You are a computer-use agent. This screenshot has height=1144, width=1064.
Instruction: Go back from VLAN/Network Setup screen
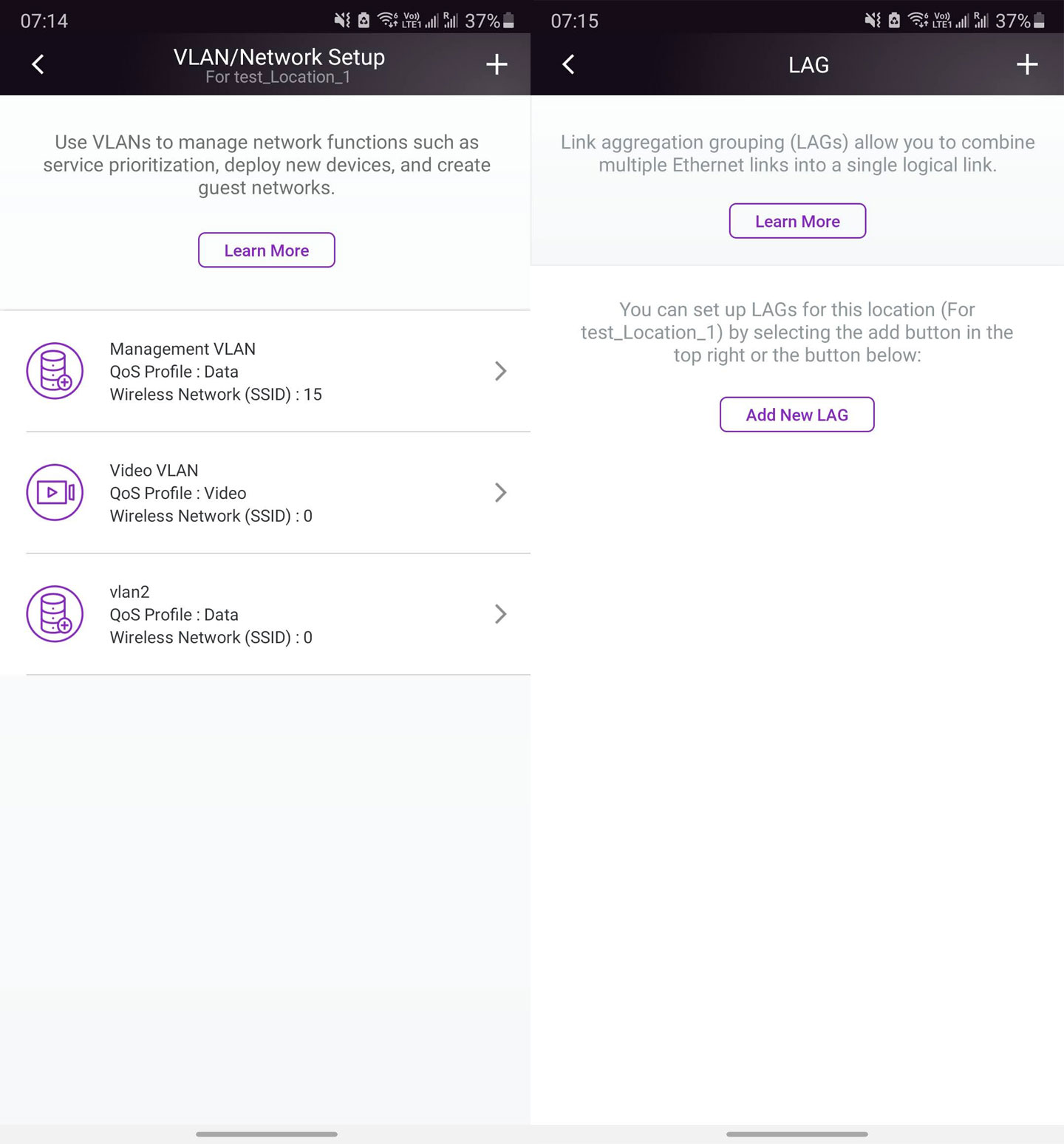click(x=38, y=64)
